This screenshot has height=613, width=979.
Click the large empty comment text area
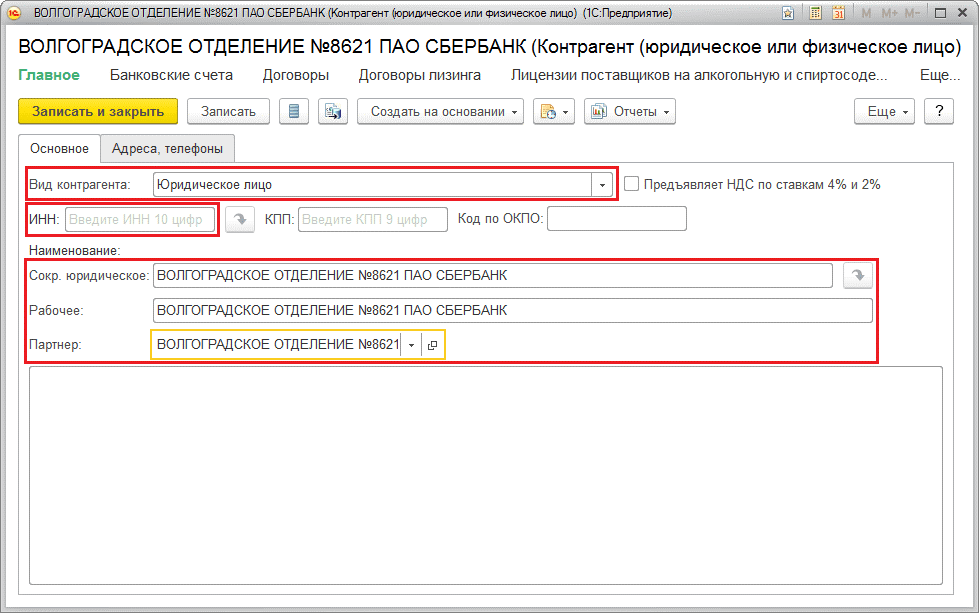coord(486,476)
